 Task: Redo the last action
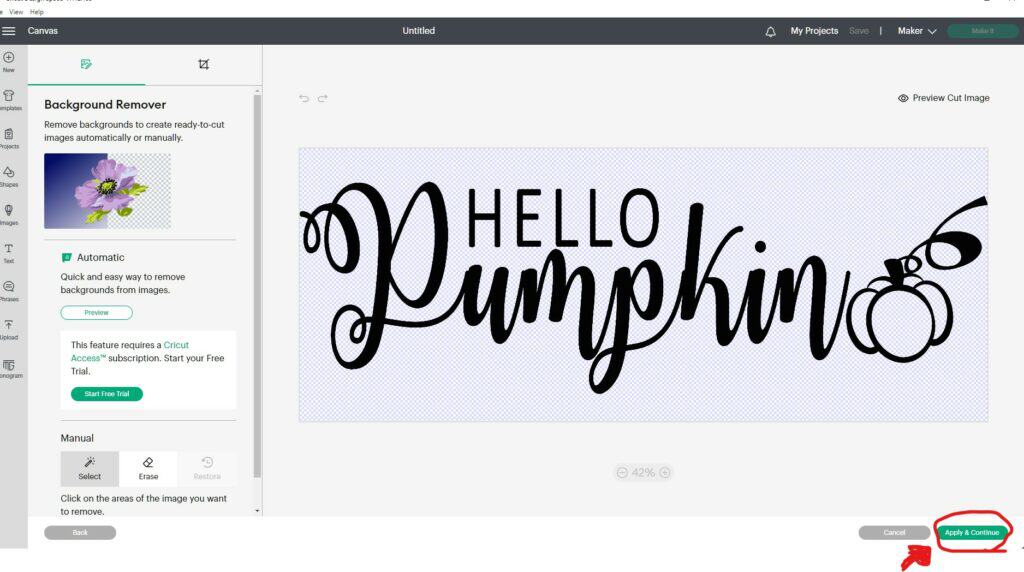(x=323, y=98)
